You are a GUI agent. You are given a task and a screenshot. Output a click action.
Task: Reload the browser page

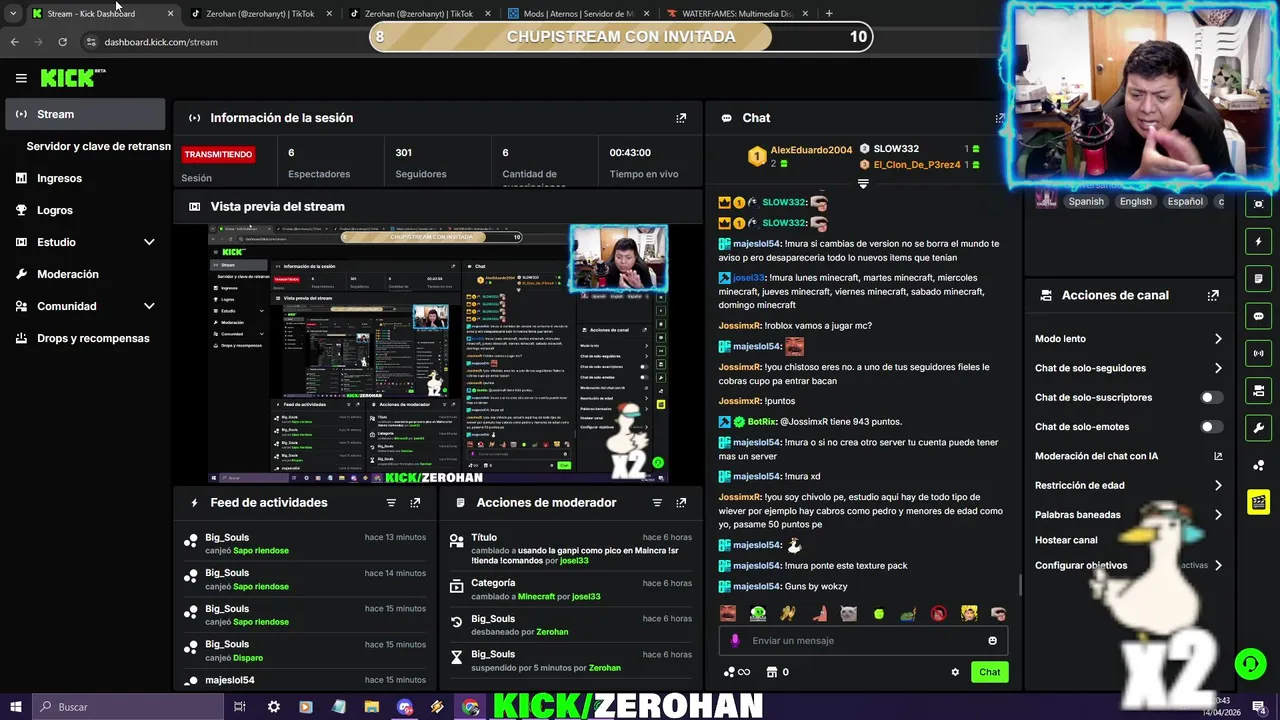click(62, 42)
